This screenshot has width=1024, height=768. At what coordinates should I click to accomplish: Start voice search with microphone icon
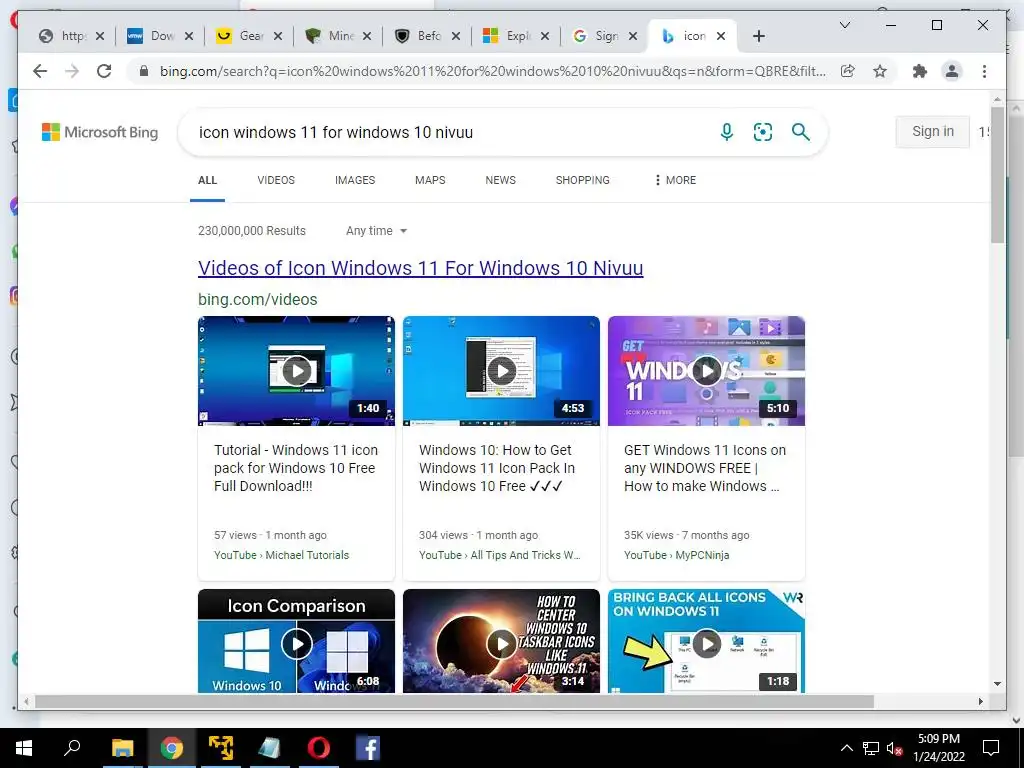(x=726, y=132)
